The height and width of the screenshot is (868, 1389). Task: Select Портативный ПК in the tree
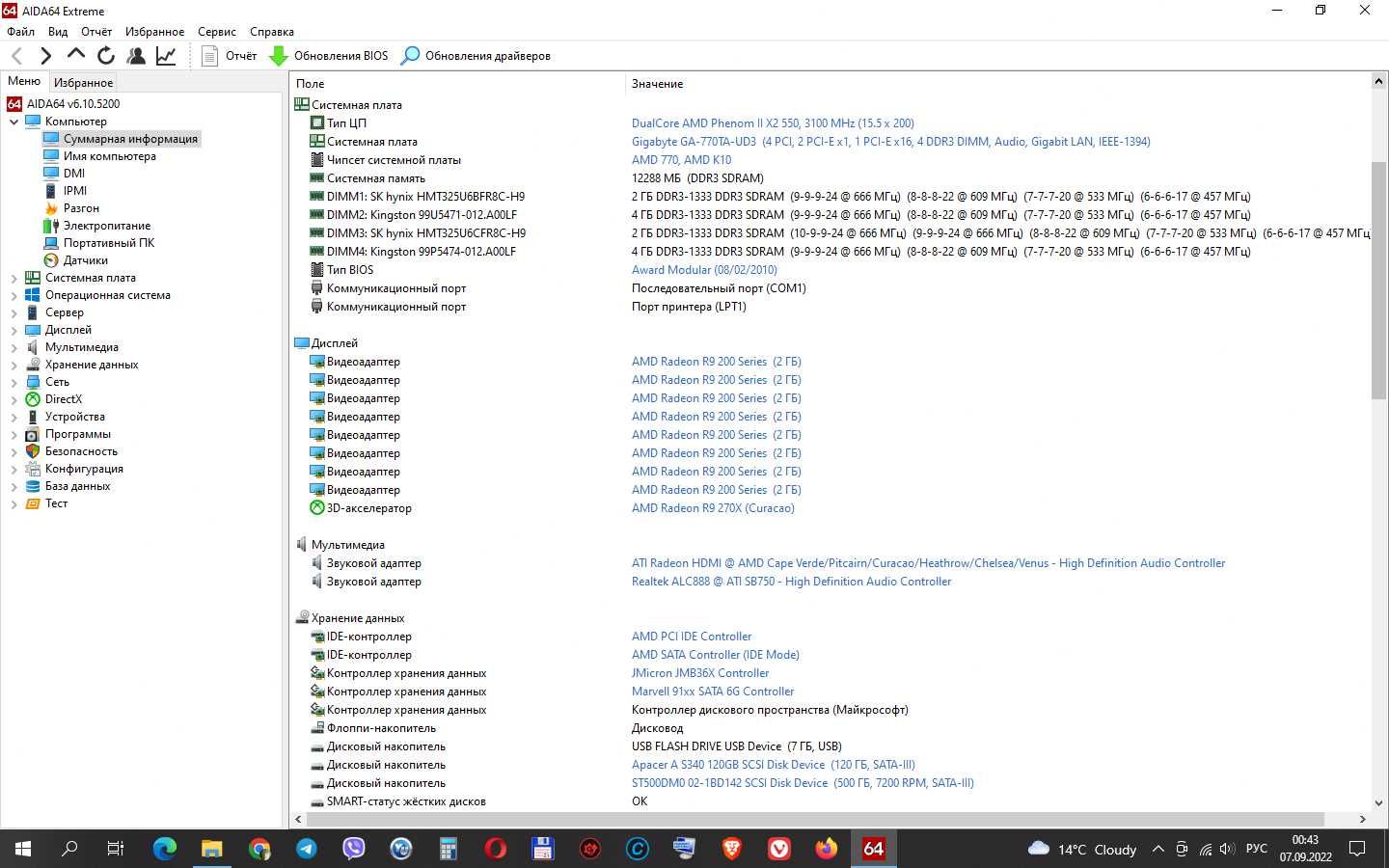(109, 243)
